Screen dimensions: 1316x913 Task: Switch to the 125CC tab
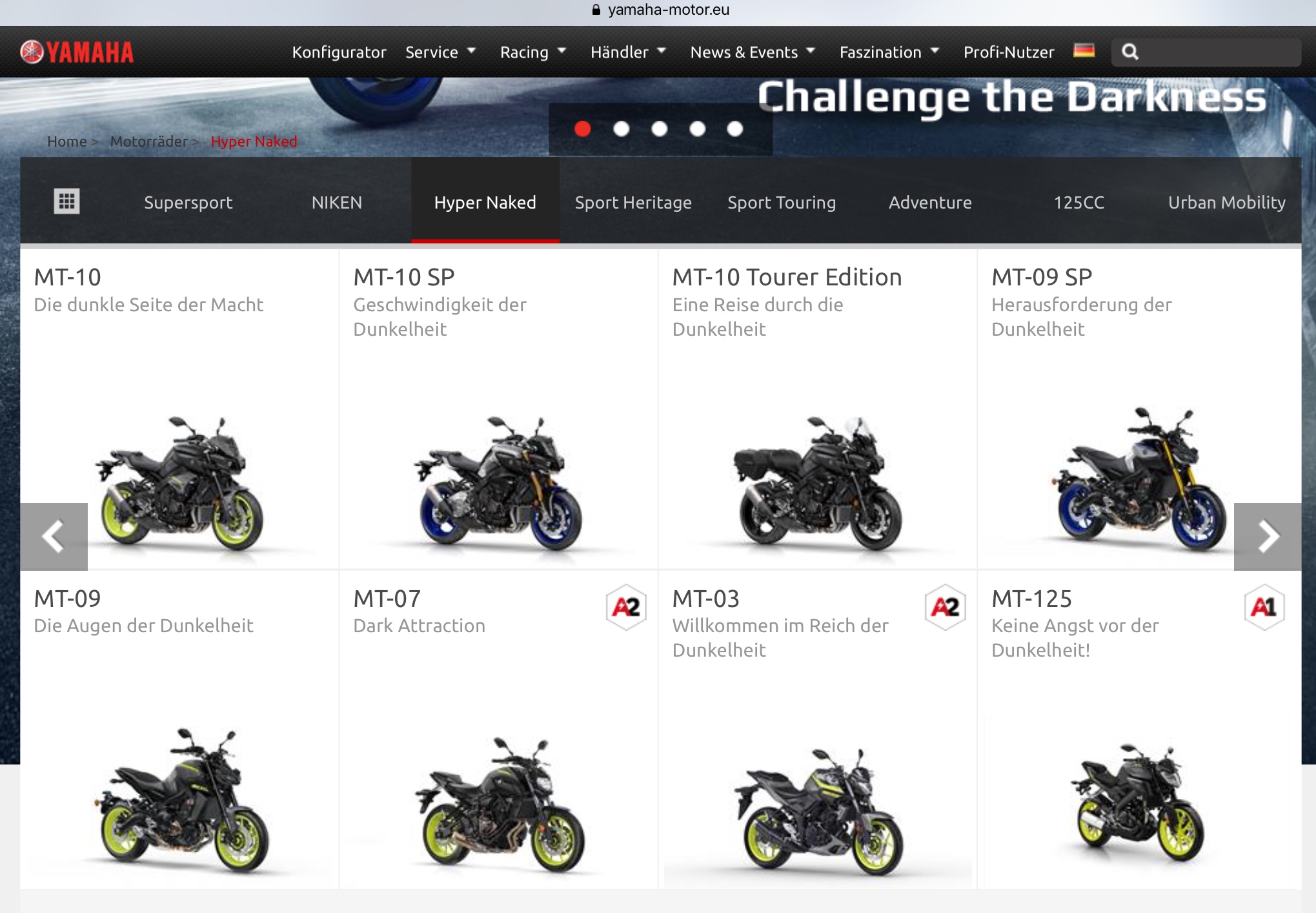[x=1079, y=202]
